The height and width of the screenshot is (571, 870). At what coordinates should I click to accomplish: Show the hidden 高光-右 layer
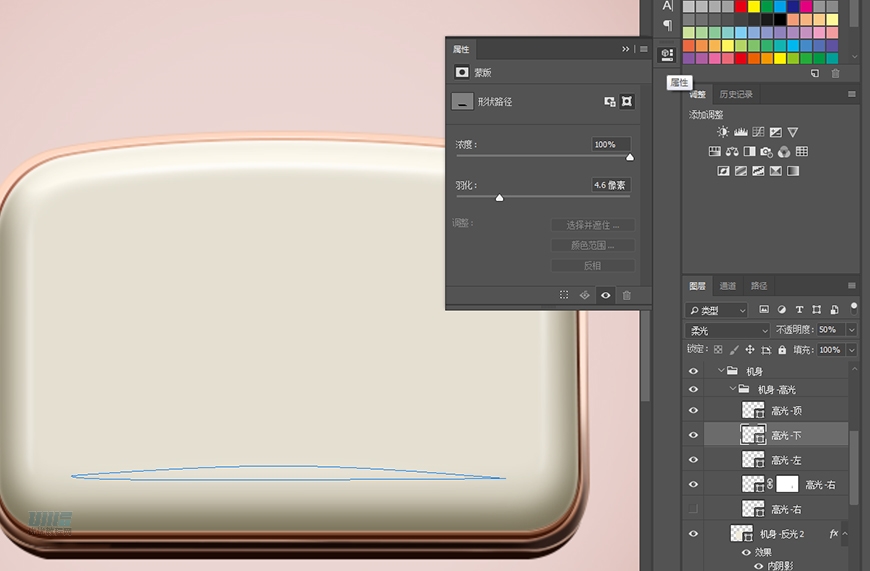click(693, 509)
